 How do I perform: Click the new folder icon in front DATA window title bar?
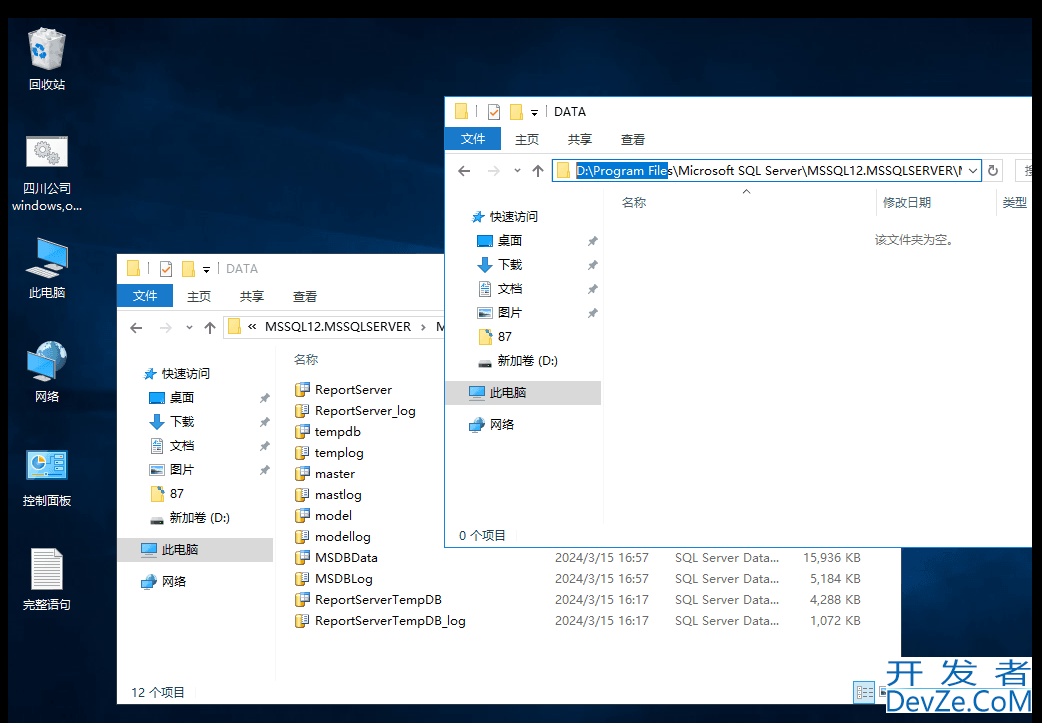pyautogui.click(x=516, y=112)
